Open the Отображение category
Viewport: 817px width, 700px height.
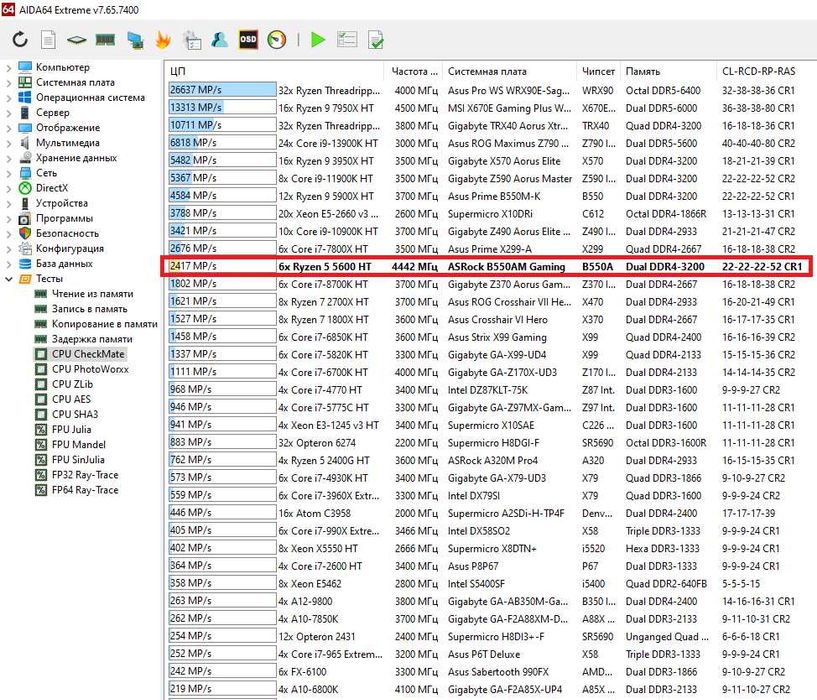[x=68, y=128]
